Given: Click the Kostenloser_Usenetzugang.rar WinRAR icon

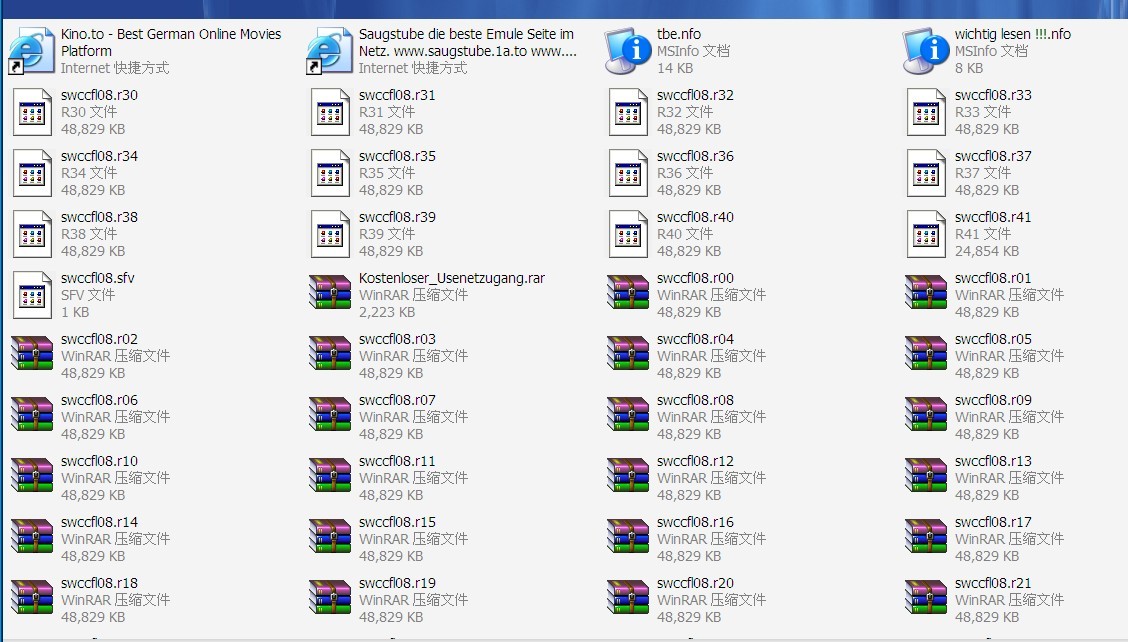Looking at the screenshot, I should (330, 295).
